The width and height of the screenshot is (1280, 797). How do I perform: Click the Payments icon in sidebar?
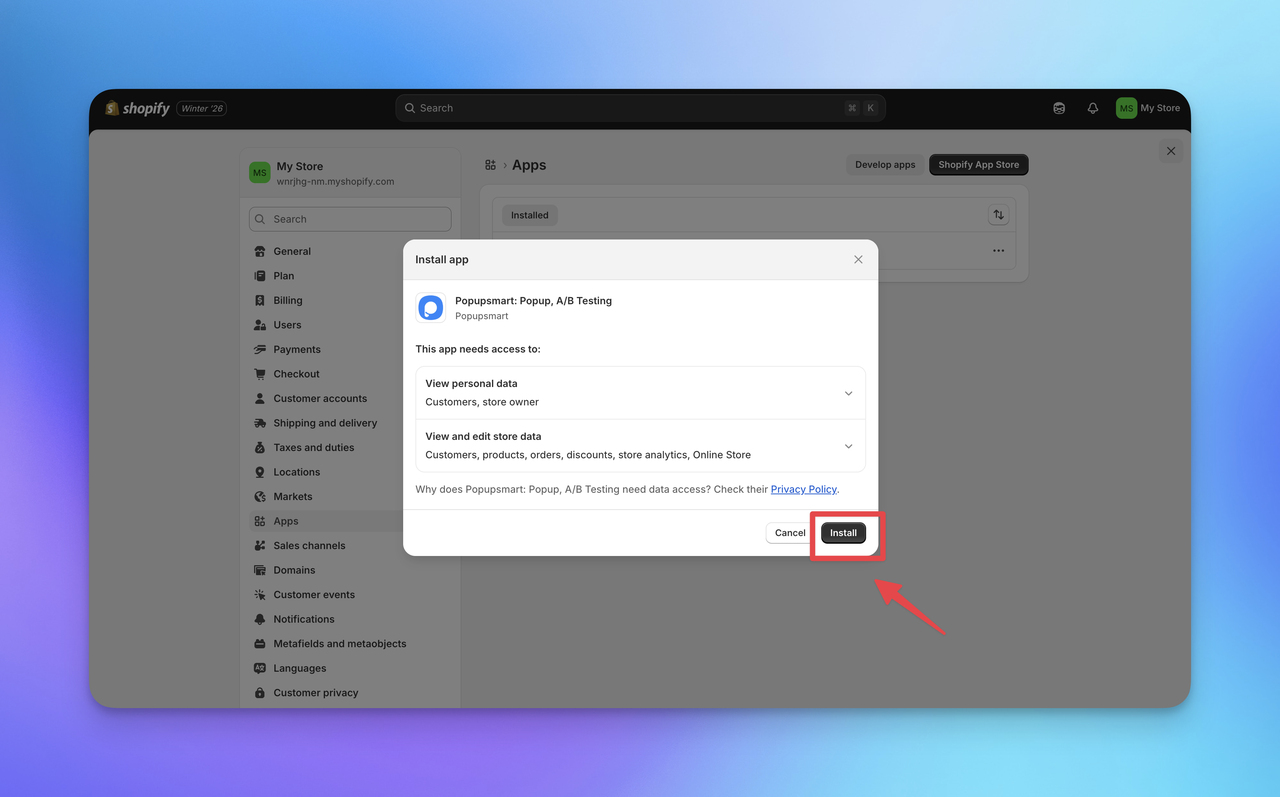260,349
